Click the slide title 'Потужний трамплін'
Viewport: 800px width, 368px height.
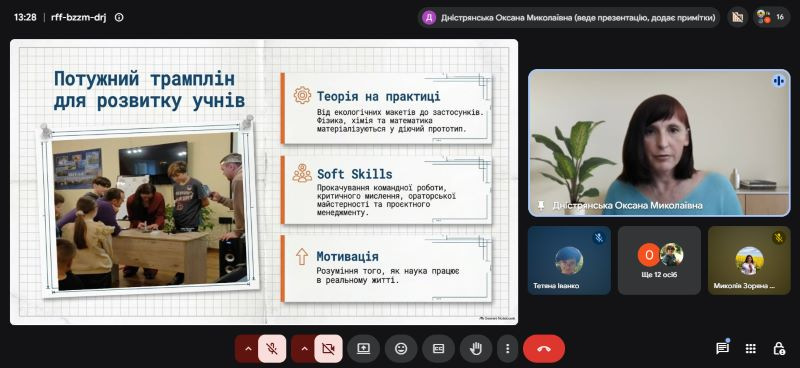[x=144, y=79]
